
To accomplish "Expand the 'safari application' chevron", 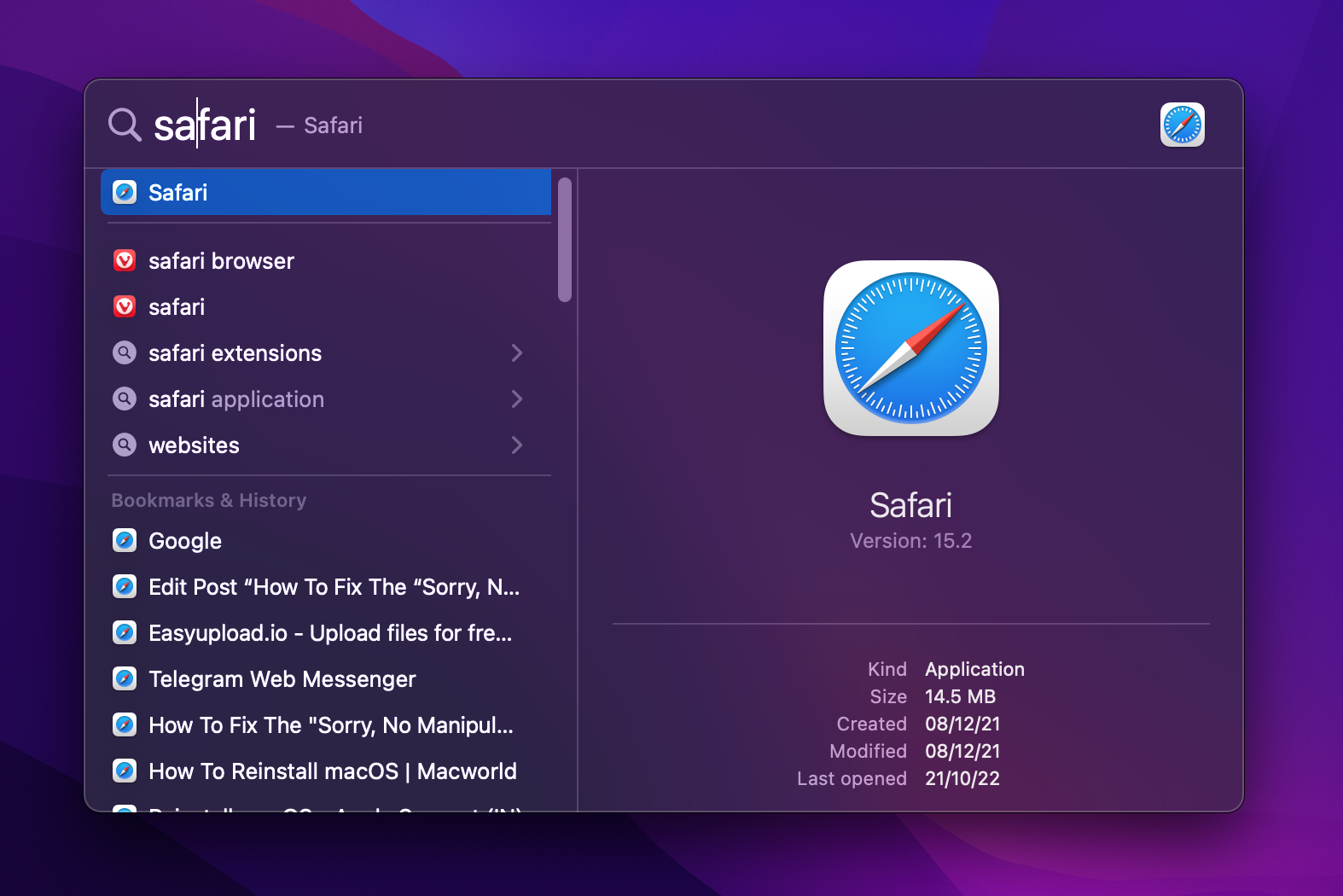I will [x=516, y=399].
